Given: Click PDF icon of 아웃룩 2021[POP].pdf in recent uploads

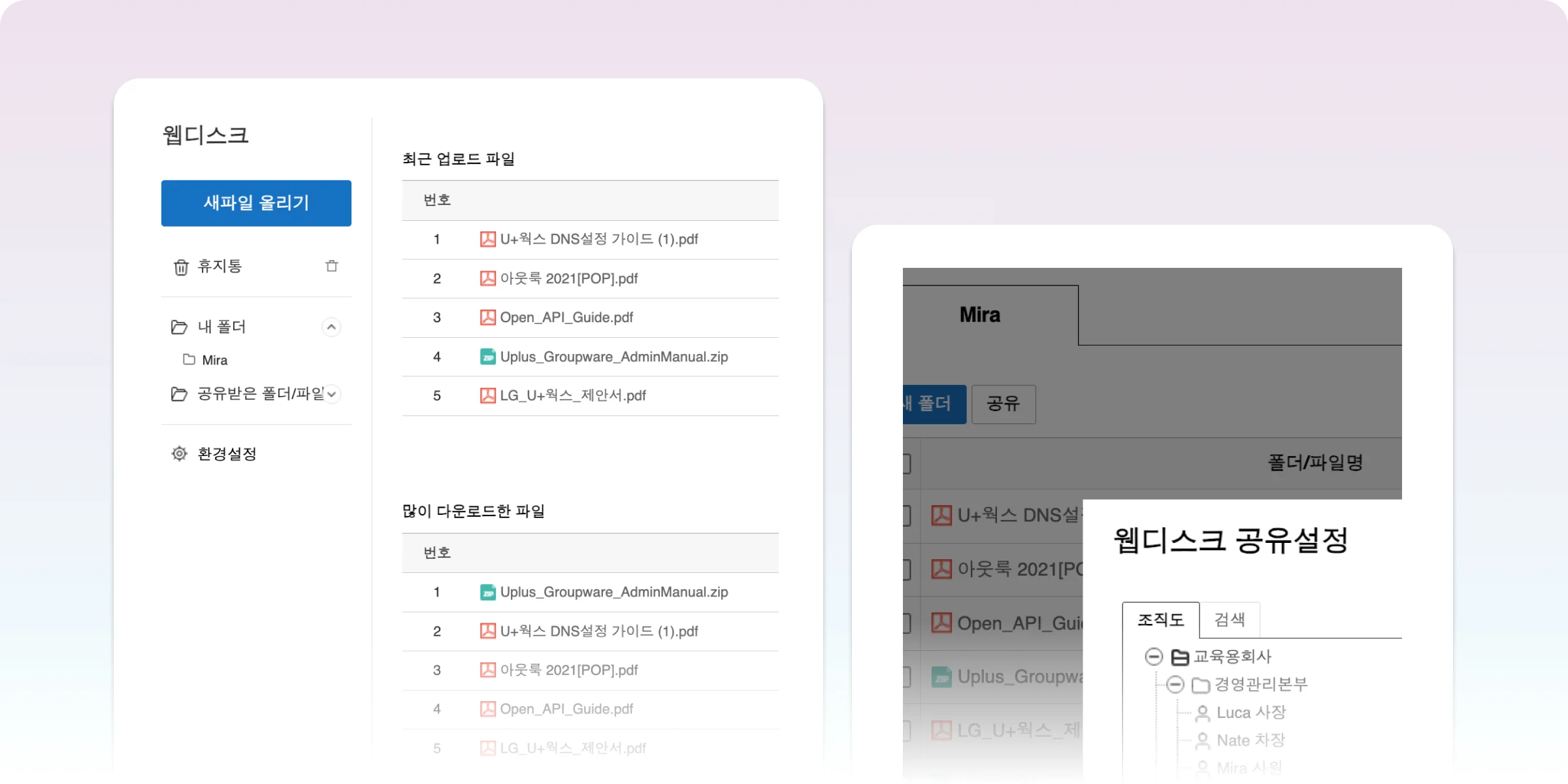Looking at the screenshot, I should tap(487, 278).
